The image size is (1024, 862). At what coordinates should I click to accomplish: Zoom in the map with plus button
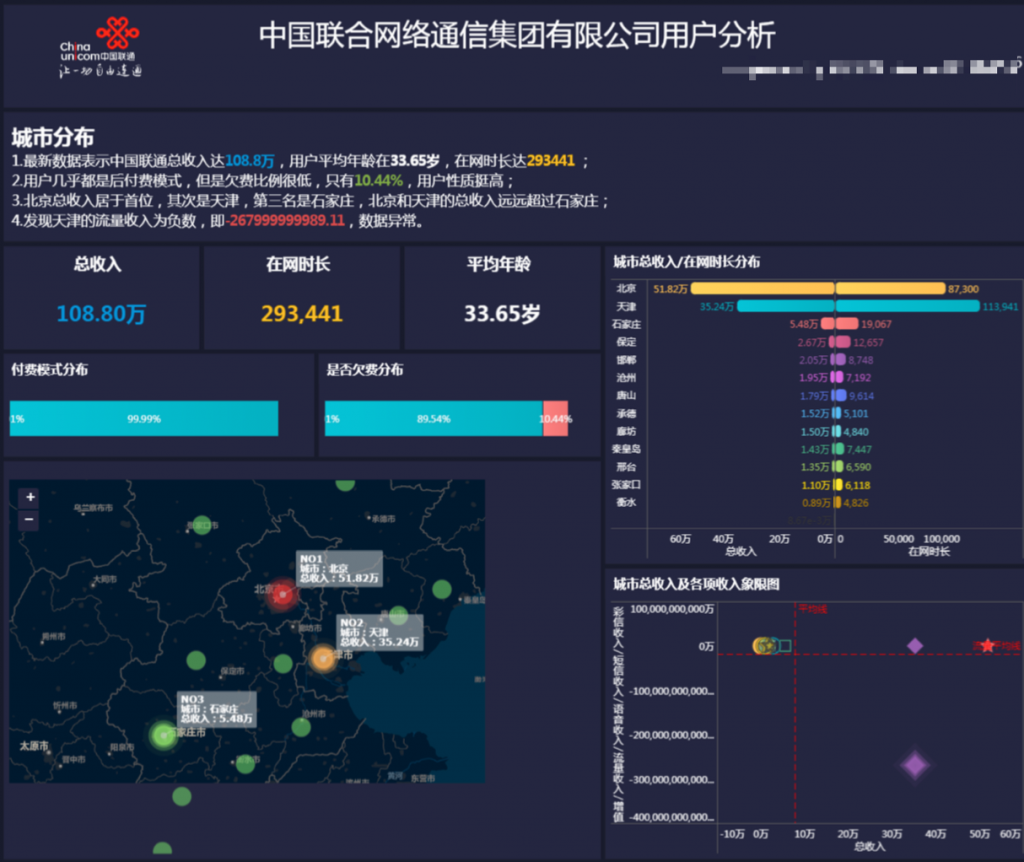[30, 497]
